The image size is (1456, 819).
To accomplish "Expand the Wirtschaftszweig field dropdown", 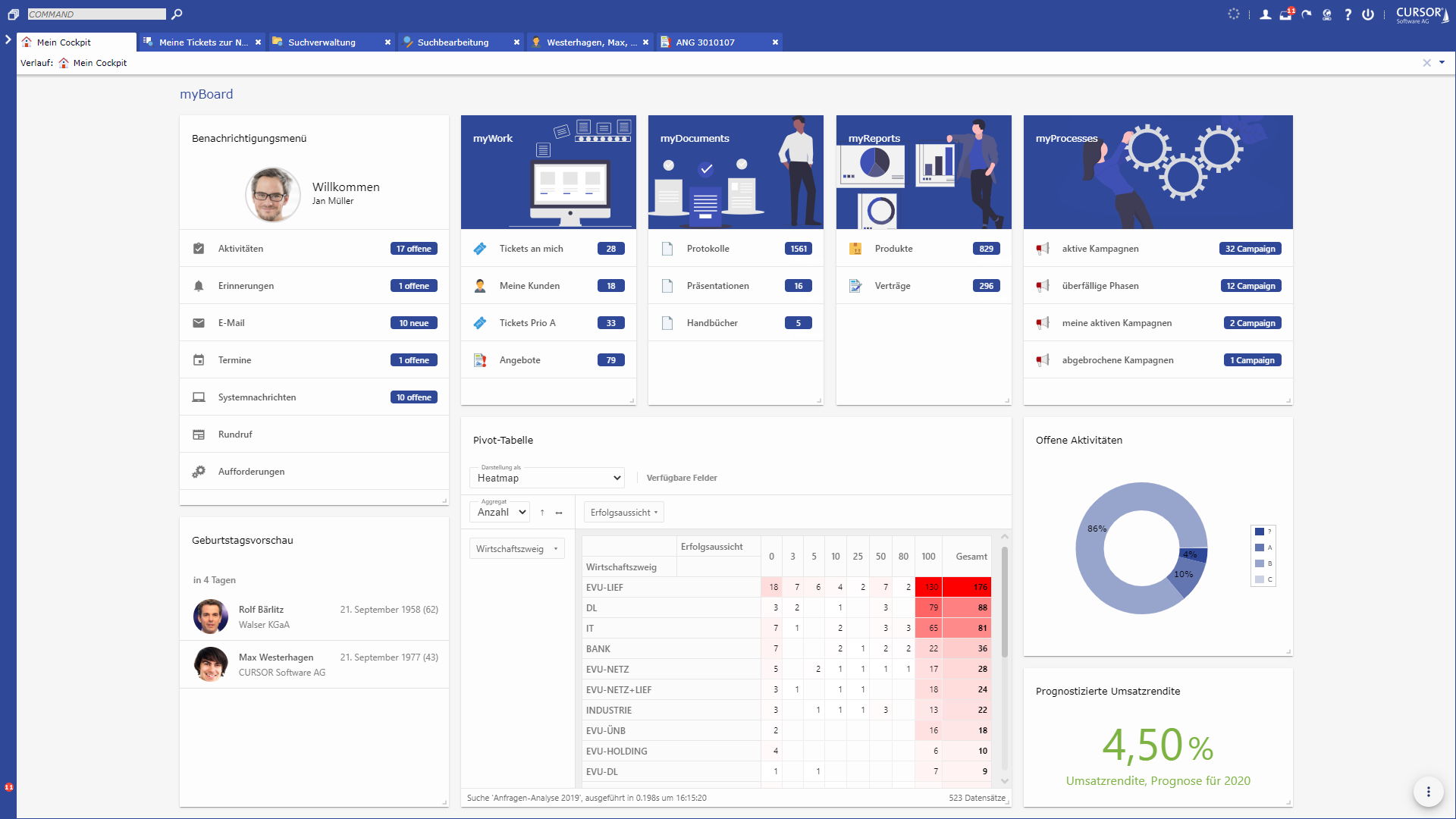I will [516, 549].
